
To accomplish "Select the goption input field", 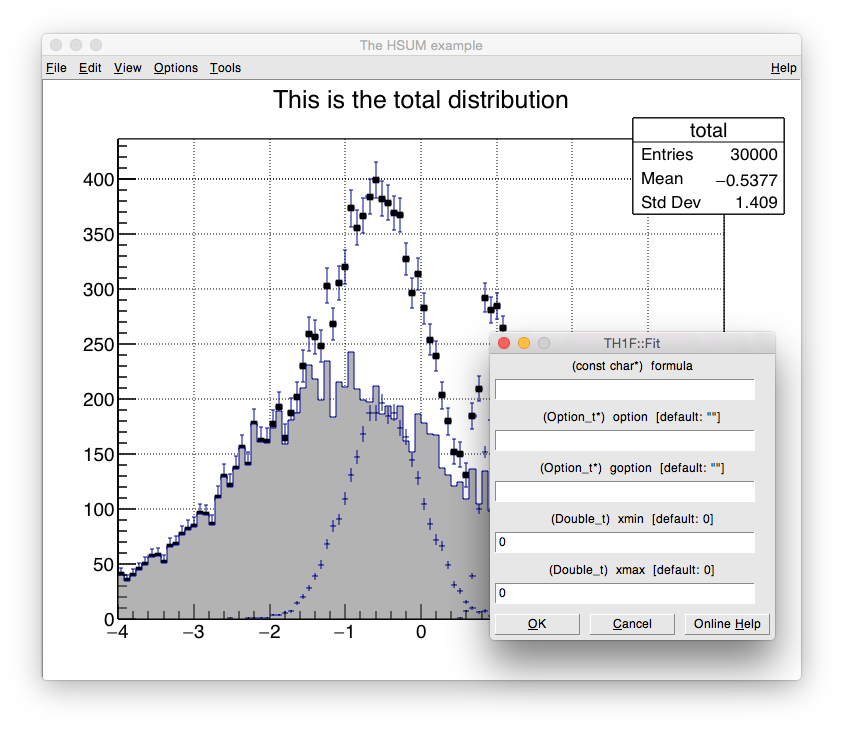I will click(x=624, y=491).
